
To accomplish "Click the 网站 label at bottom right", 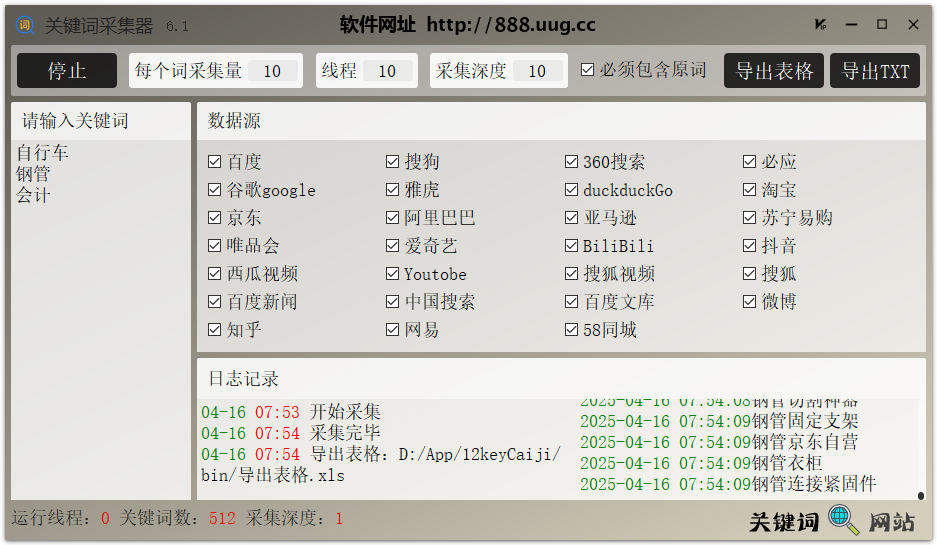I will tap(892, 522).
